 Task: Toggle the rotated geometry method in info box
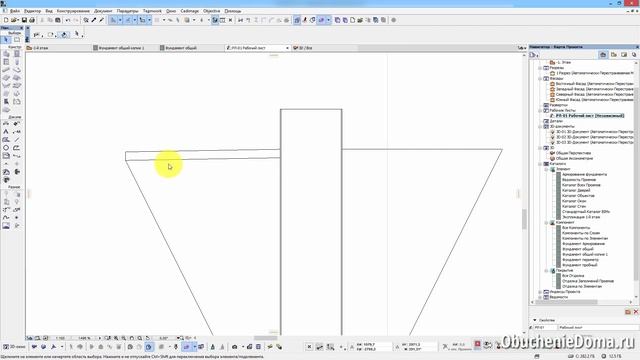tap(64, 35)
